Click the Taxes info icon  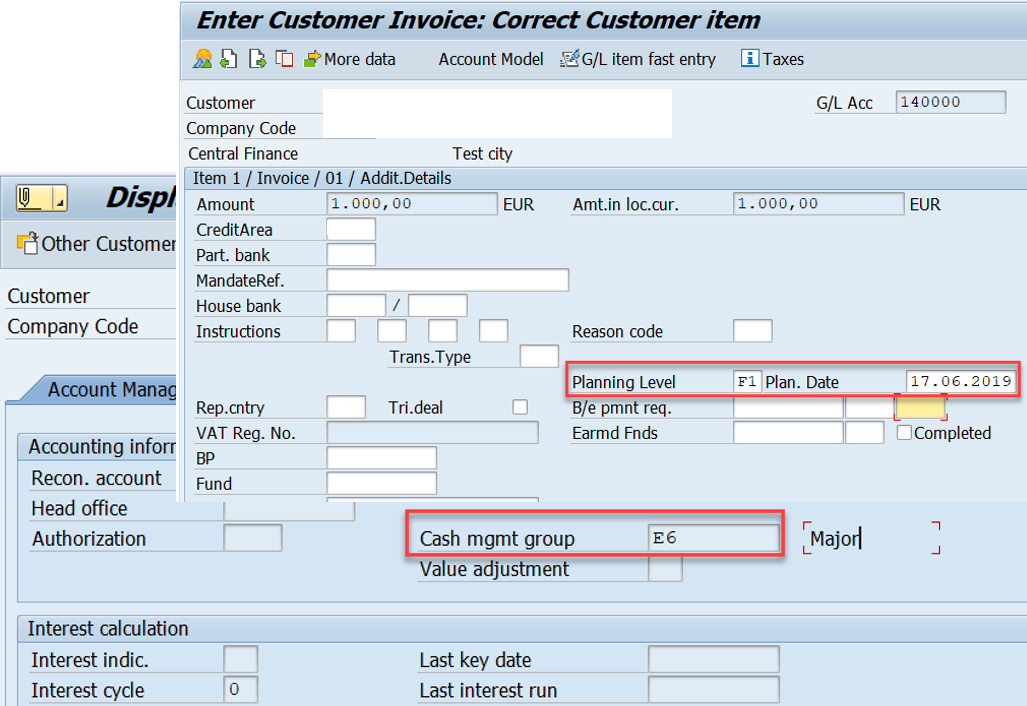pyautogui.click(x=750, y=59)
